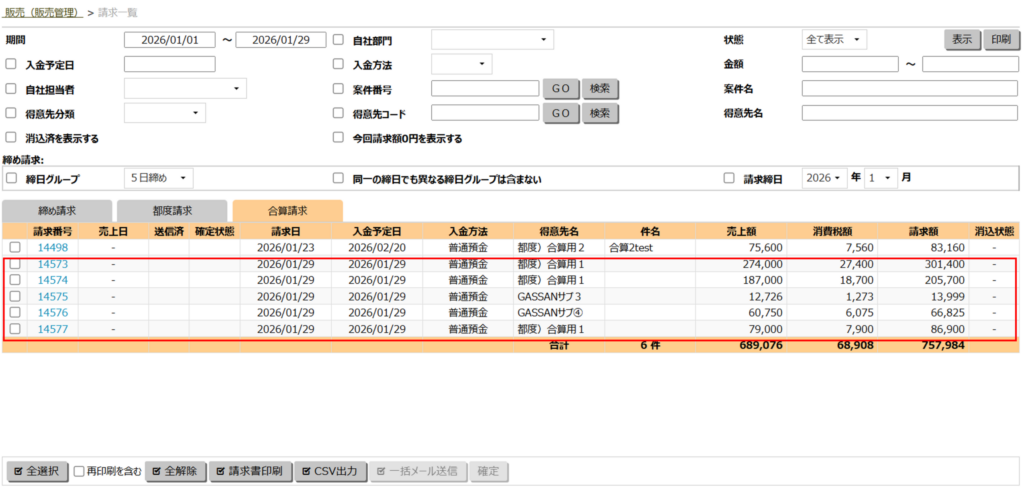Click the 表示 button
The height and width of the screenshot is (496, 1024).
(x=962, y=40)
